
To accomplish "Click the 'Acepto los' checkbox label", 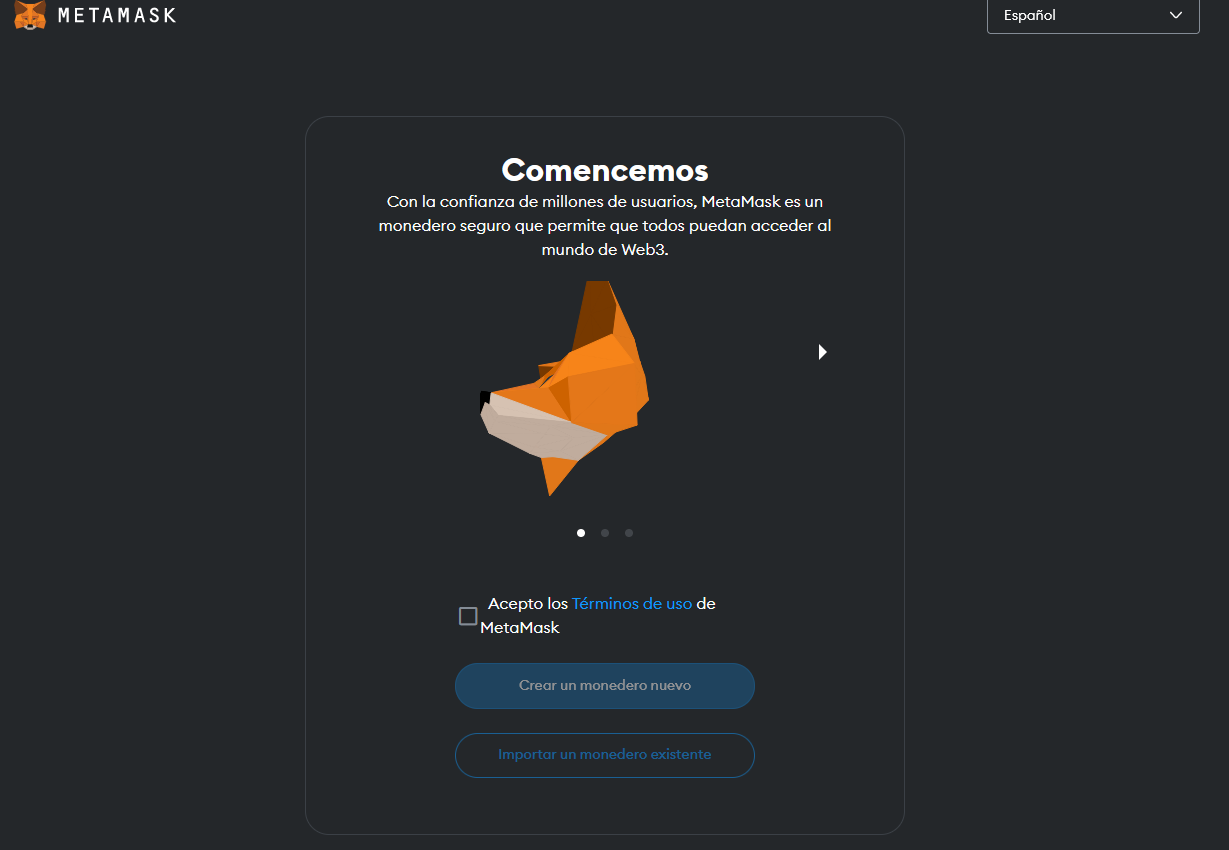I will tap(528, 604).
